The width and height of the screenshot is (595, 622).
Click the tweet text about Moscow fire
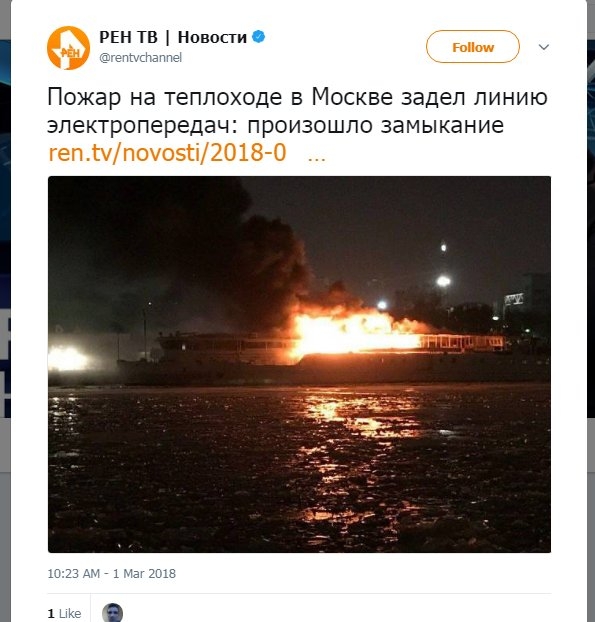(297, 111)
